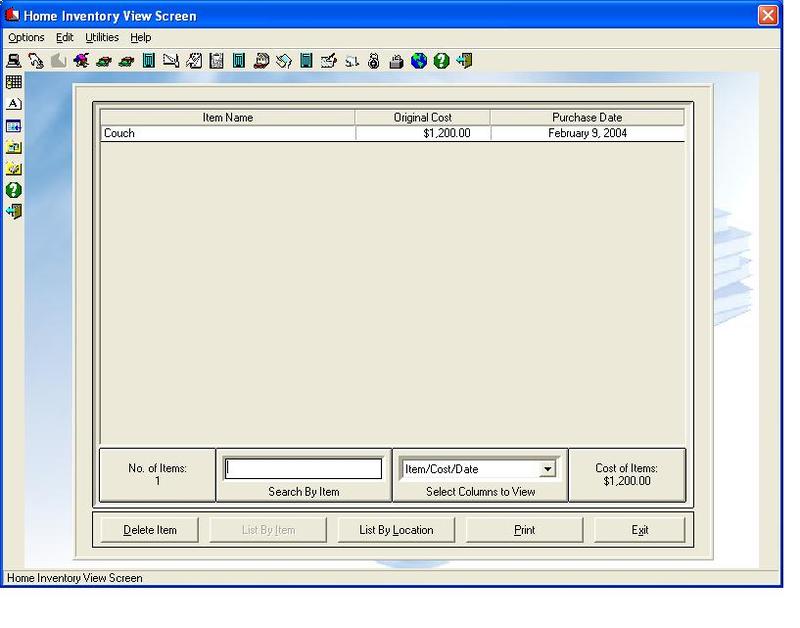Image resolution: width=800 pixels, height=628 pixels.
Task: Open the Help menu
Action: pos(140,37)
